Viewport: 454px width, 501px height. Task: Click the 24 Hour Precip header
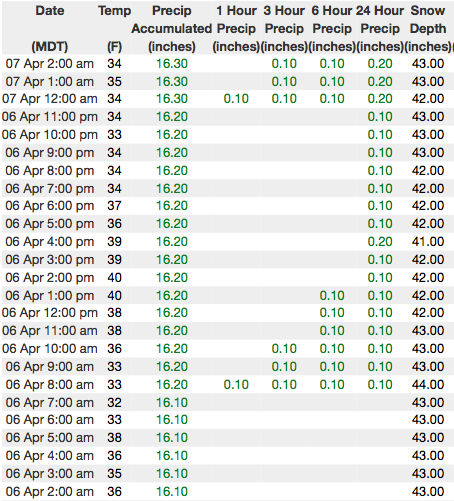pyautogui.click(x=380, y=28)
